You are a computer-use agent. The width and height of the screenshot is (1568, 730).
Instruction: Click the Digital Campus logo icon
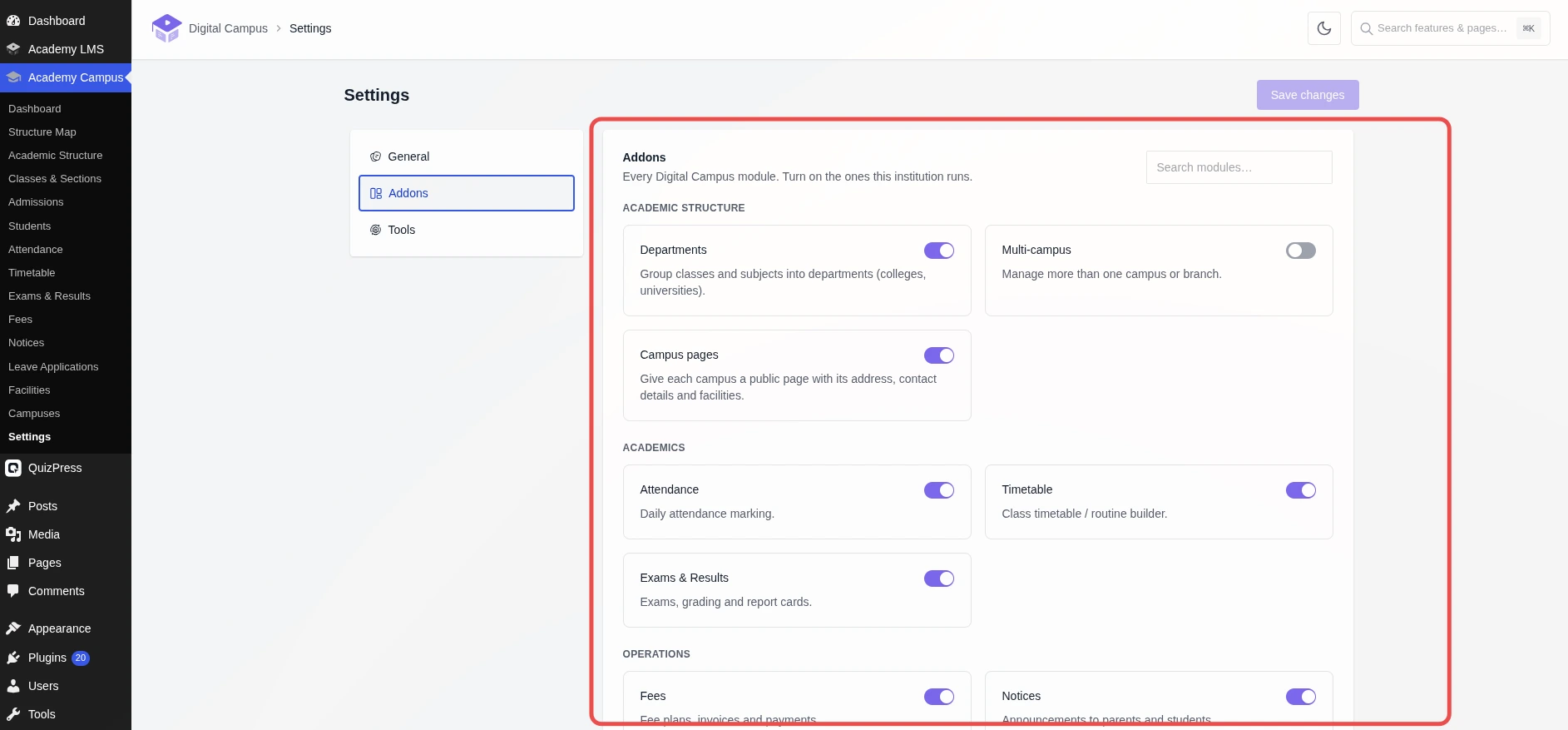pos(166,28)
